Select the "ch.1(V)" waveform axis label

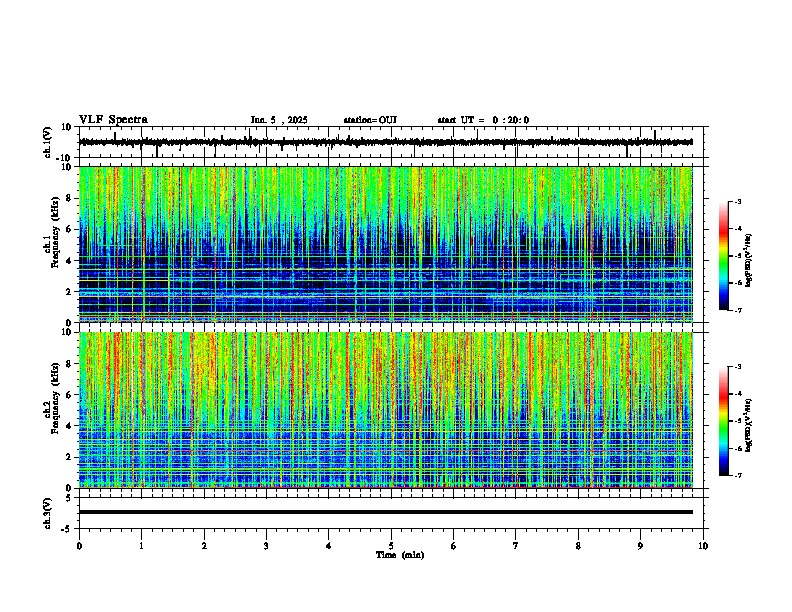click(x=48, y=142)
